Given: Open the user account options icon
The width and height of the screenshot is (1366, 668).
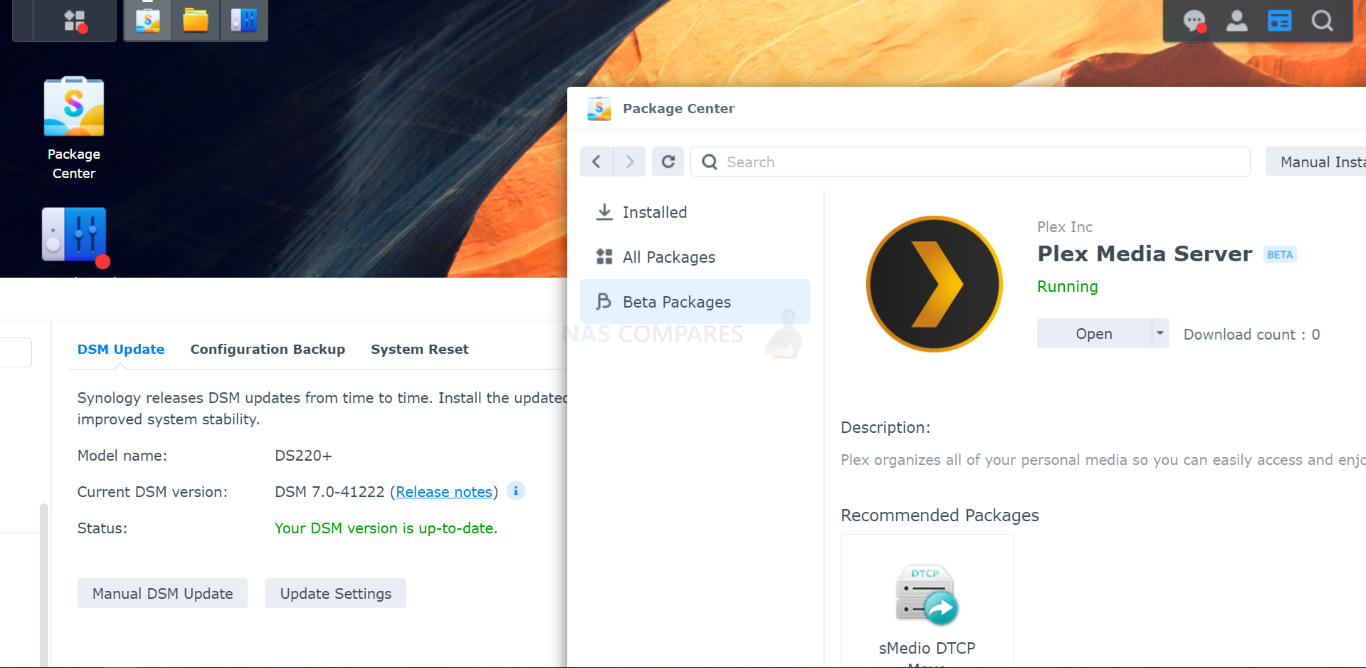Looking at the screenshot, I should 1237,21.
